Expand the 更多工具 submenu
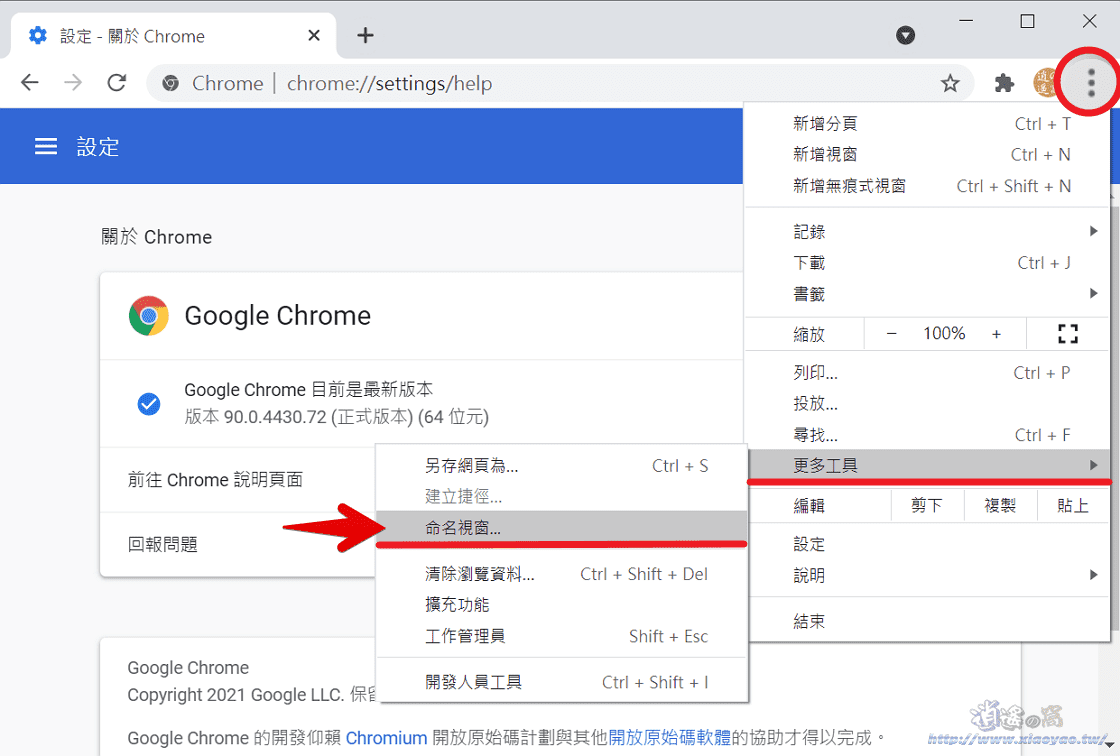Viewport: 1120px width, 756px height. click(927, 466)
